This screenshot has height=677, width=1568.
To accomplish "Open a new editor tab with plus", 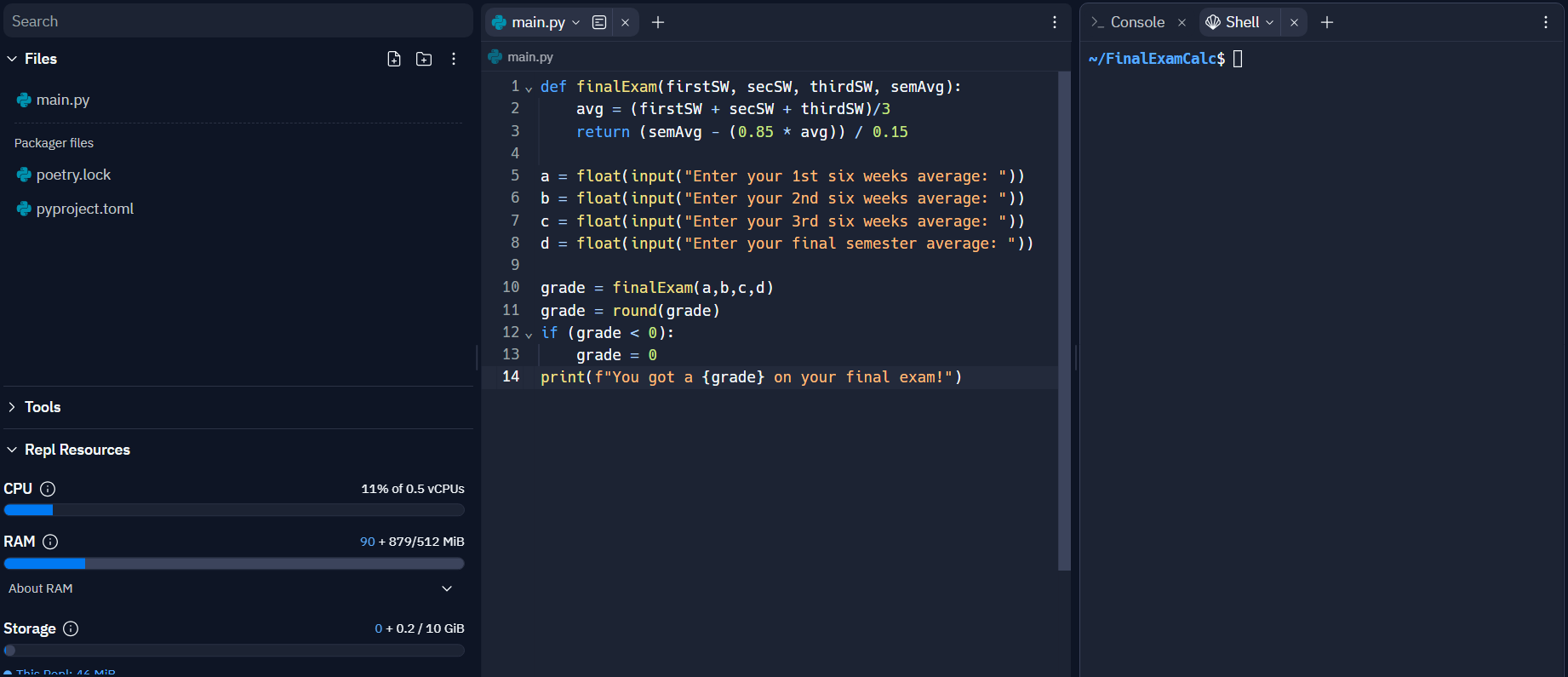I will point(657,22).
